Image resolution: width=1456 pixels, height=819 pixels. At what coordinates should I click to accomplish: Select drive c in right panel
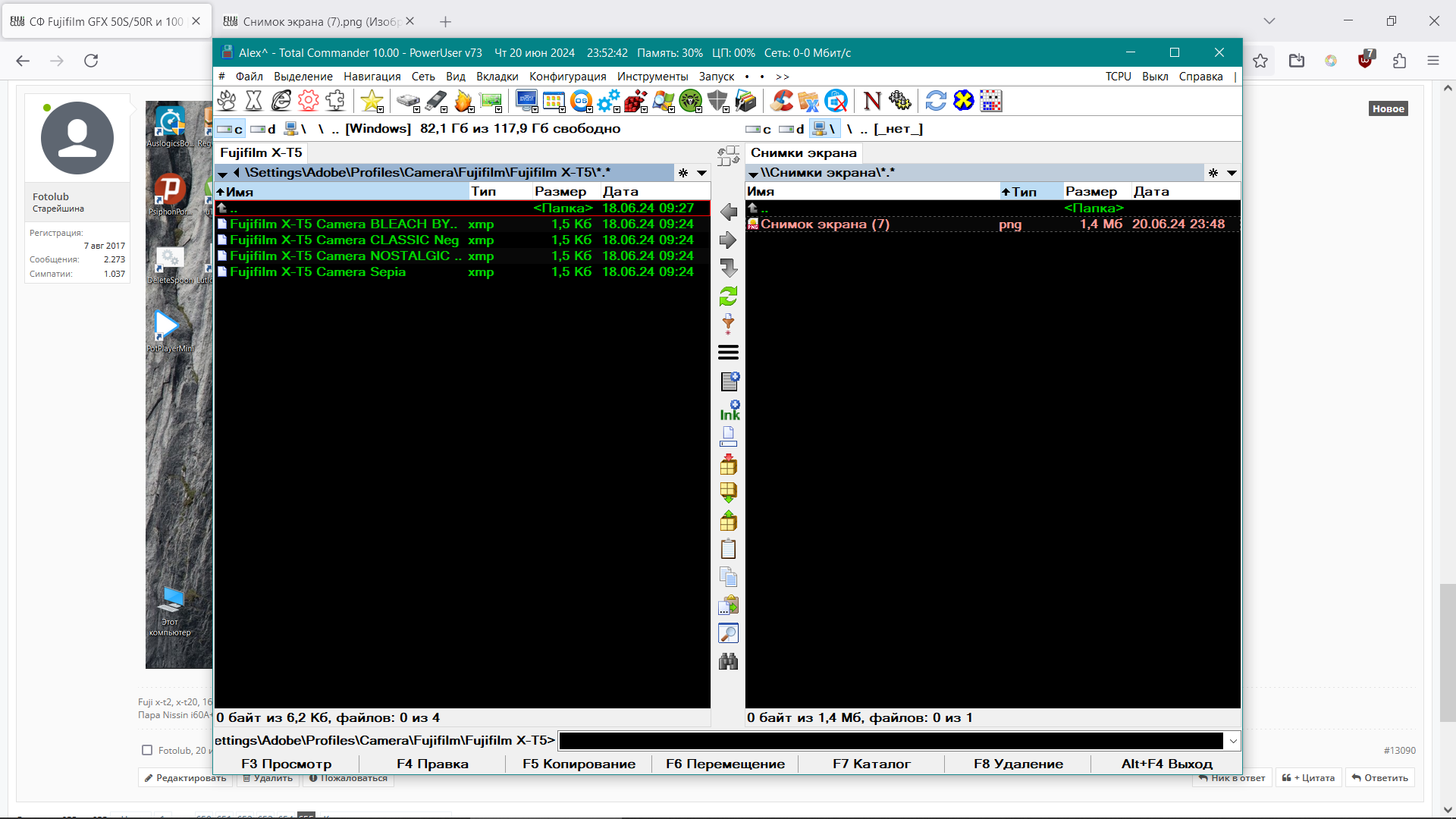point(759,129)
